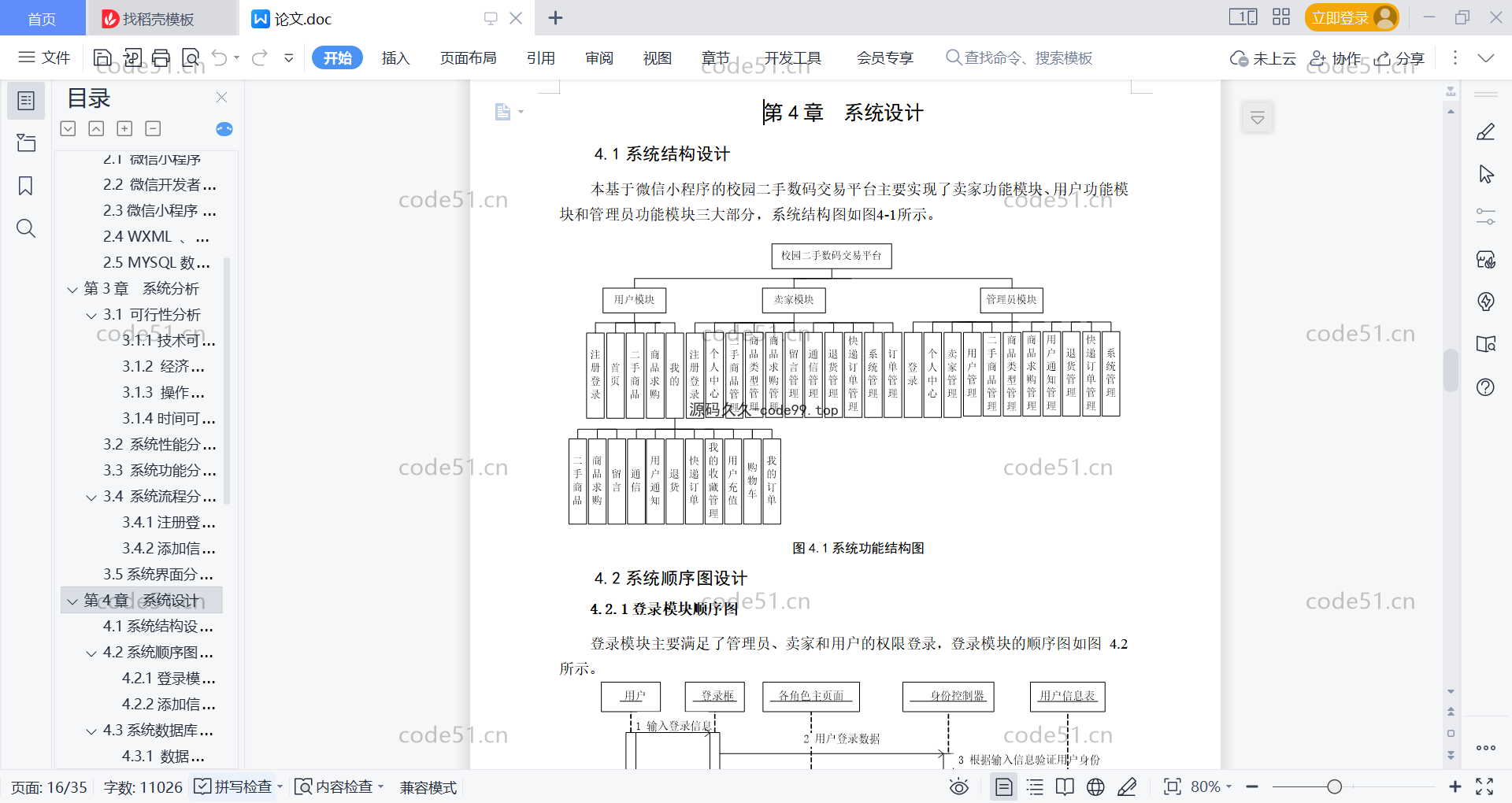Select 3.2 系统性能分析 outline entry
The height and width of the screenshot is (803, 1512).
[x=159, y=445]
